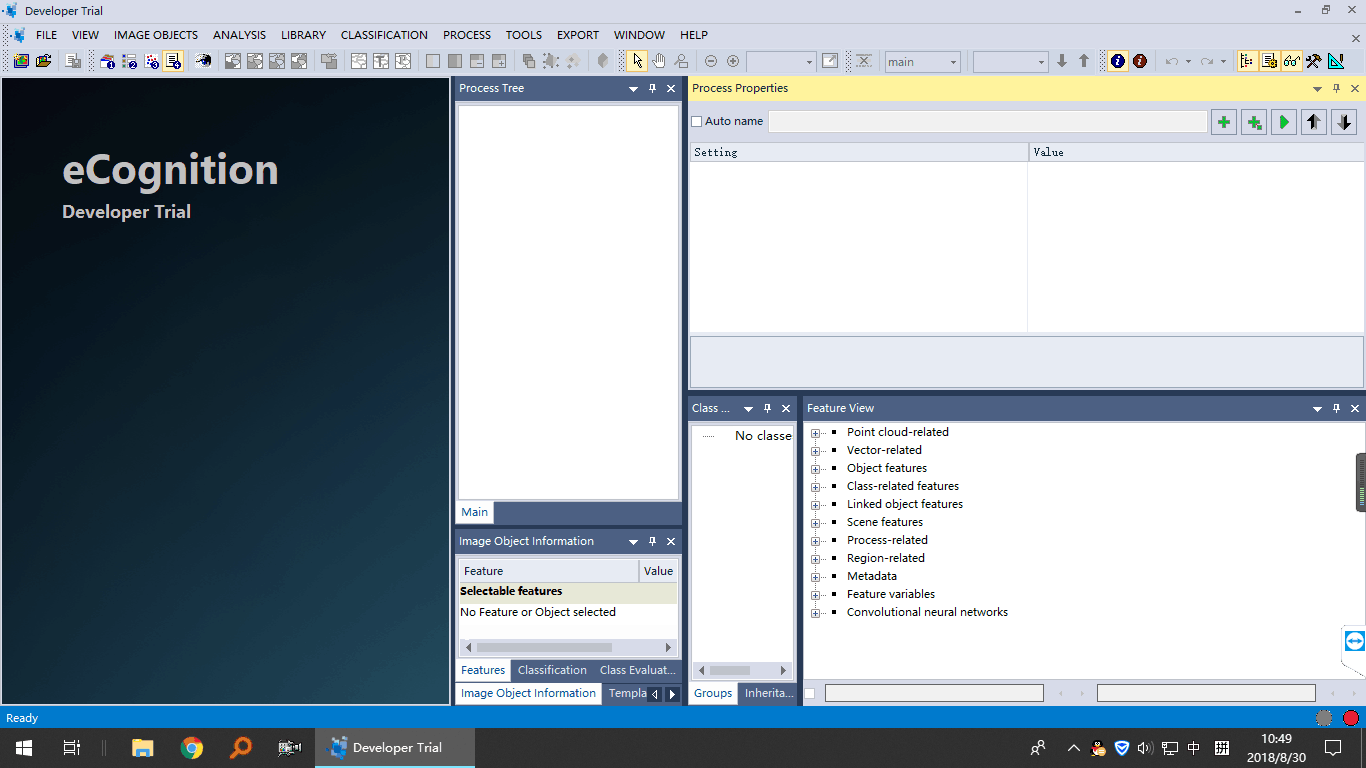Click the Value header in Process Properties
The height and width of the screenshot is (768, 1366).
coord(1196,152)
